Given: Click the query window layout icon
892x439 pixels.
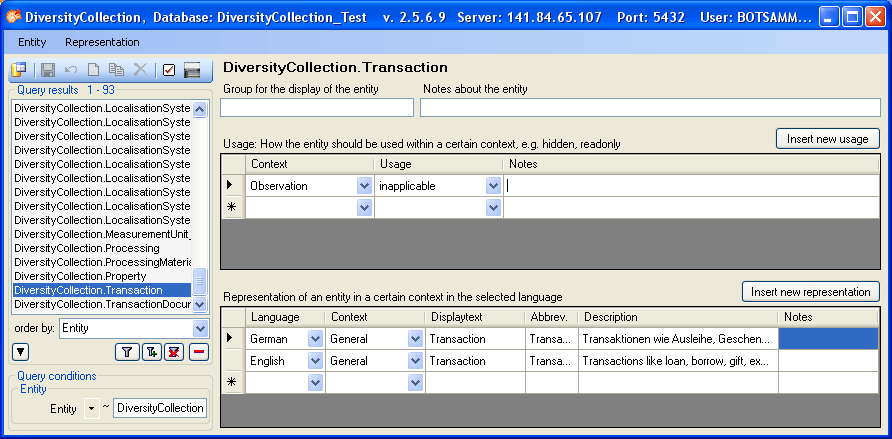Looking at the screenshot, I should [x=19, y=69].
